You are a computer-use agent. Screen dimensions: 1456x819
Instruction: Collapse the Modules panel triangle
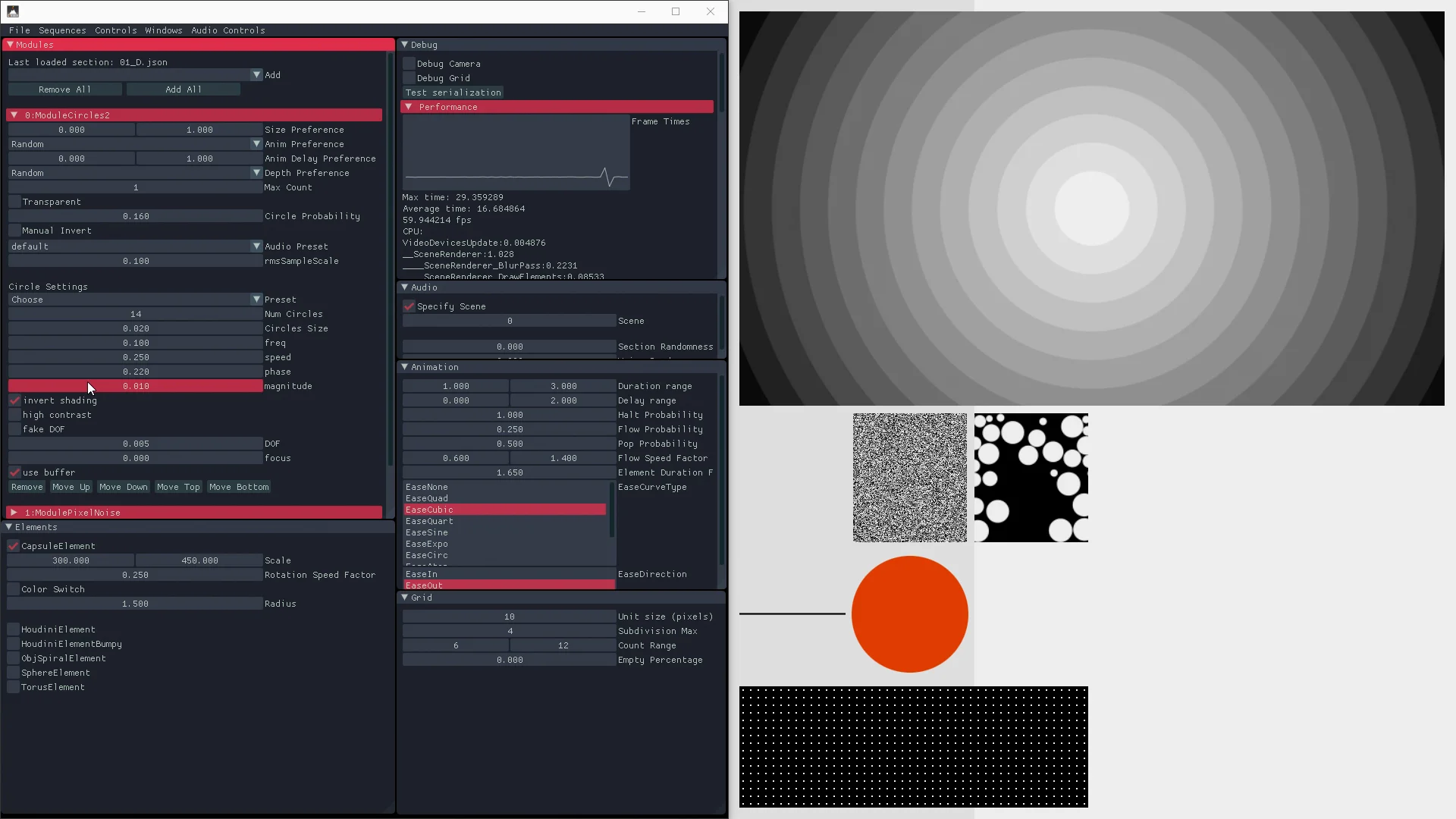(10, 45)
